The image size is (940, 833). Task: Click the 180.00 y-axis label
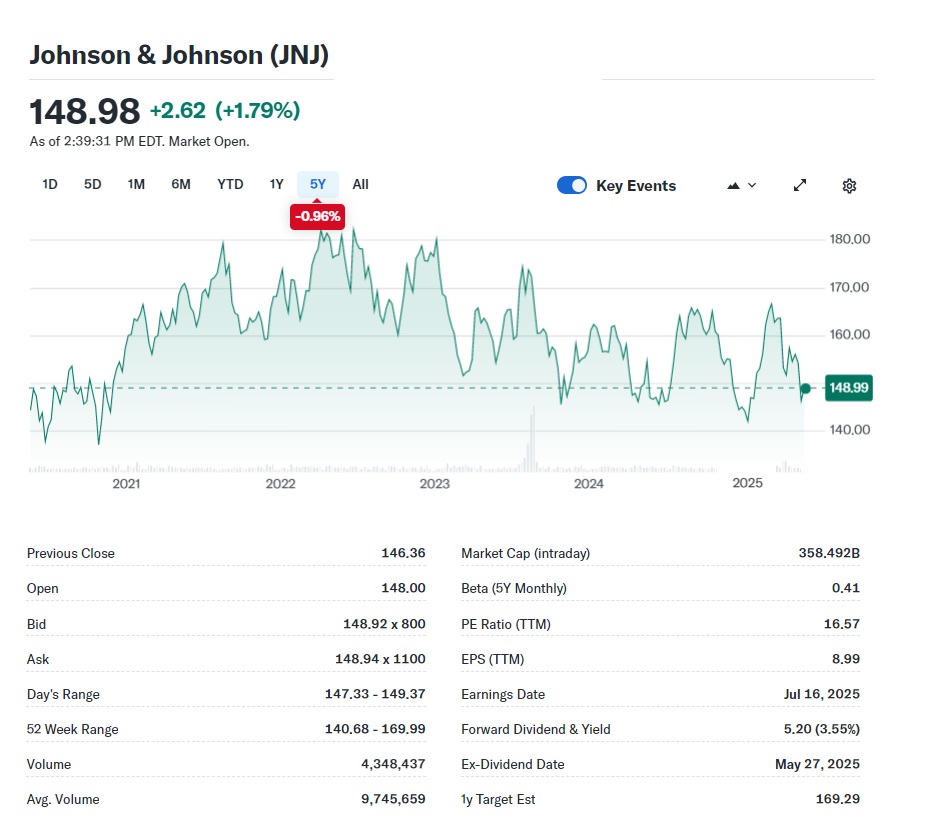point(849,240)
